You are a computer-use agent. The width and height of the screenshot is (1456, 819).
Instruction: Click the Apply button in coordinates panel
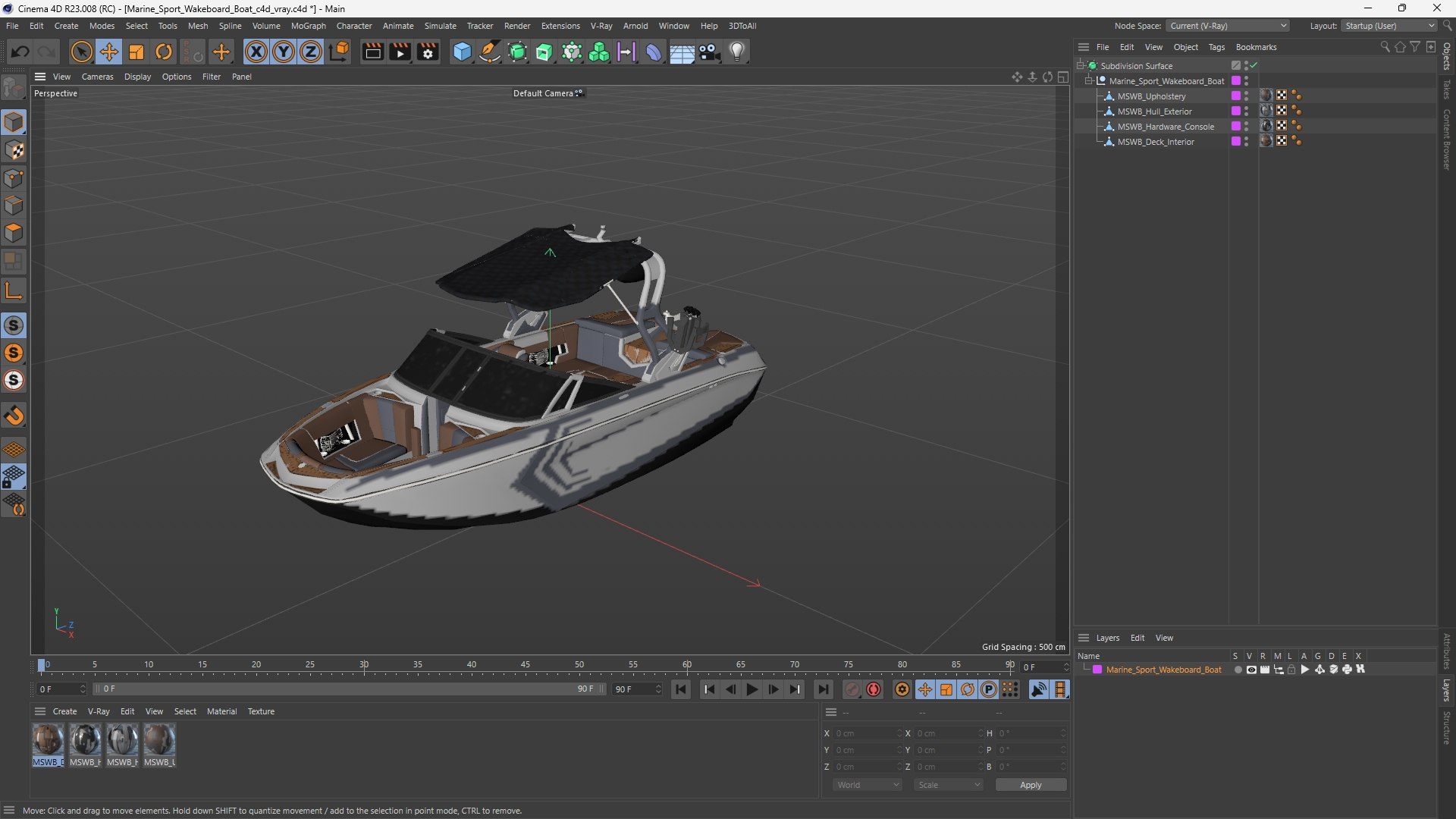(1031, 785)
